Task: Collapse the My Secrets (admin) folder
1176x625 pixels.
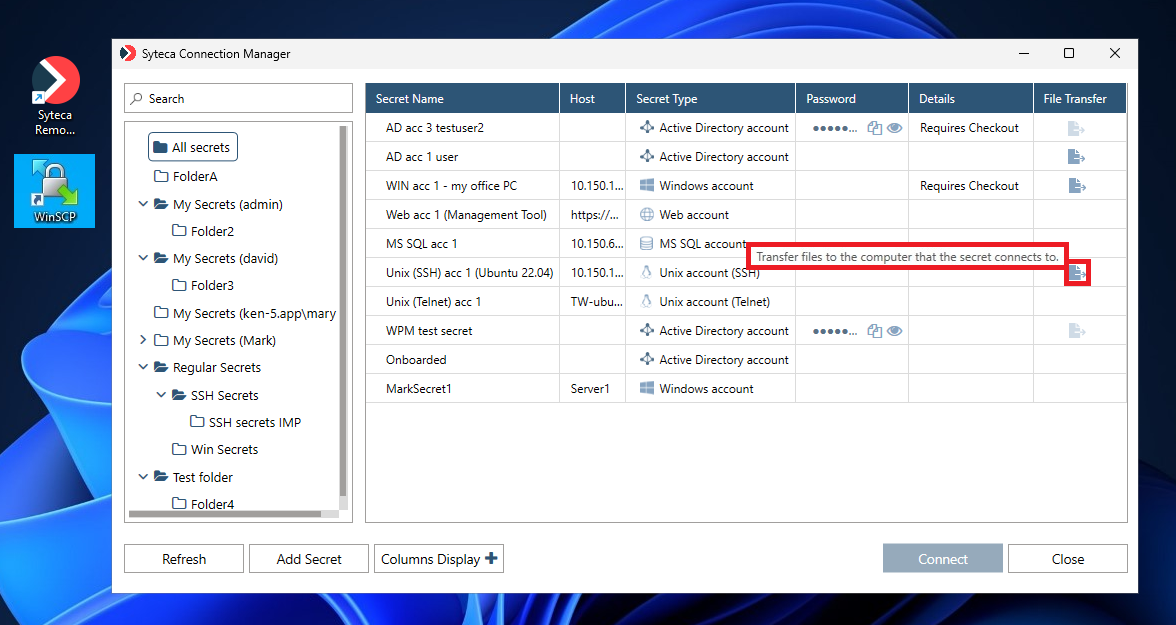Action: click(144, 204)
